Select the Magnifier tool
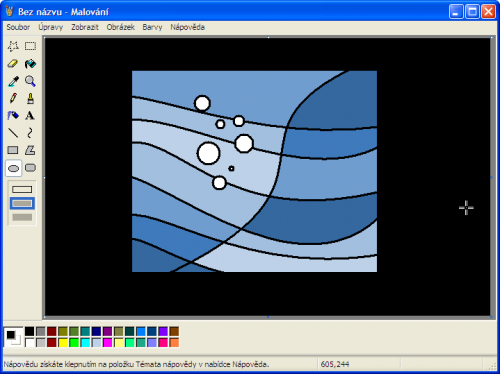 coord(30,81)
